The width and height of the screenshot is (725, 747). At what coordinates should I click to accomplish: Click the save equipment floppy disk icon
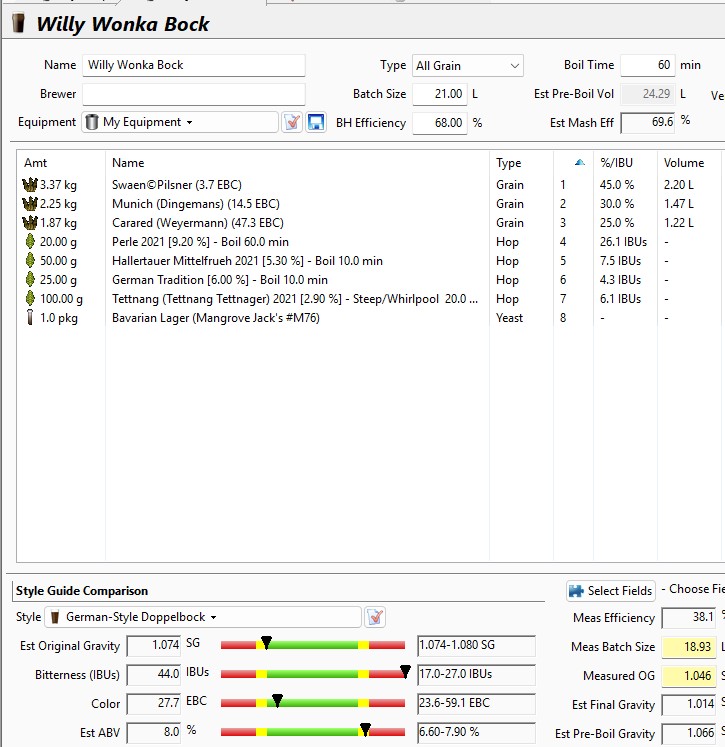coord(316,122)
